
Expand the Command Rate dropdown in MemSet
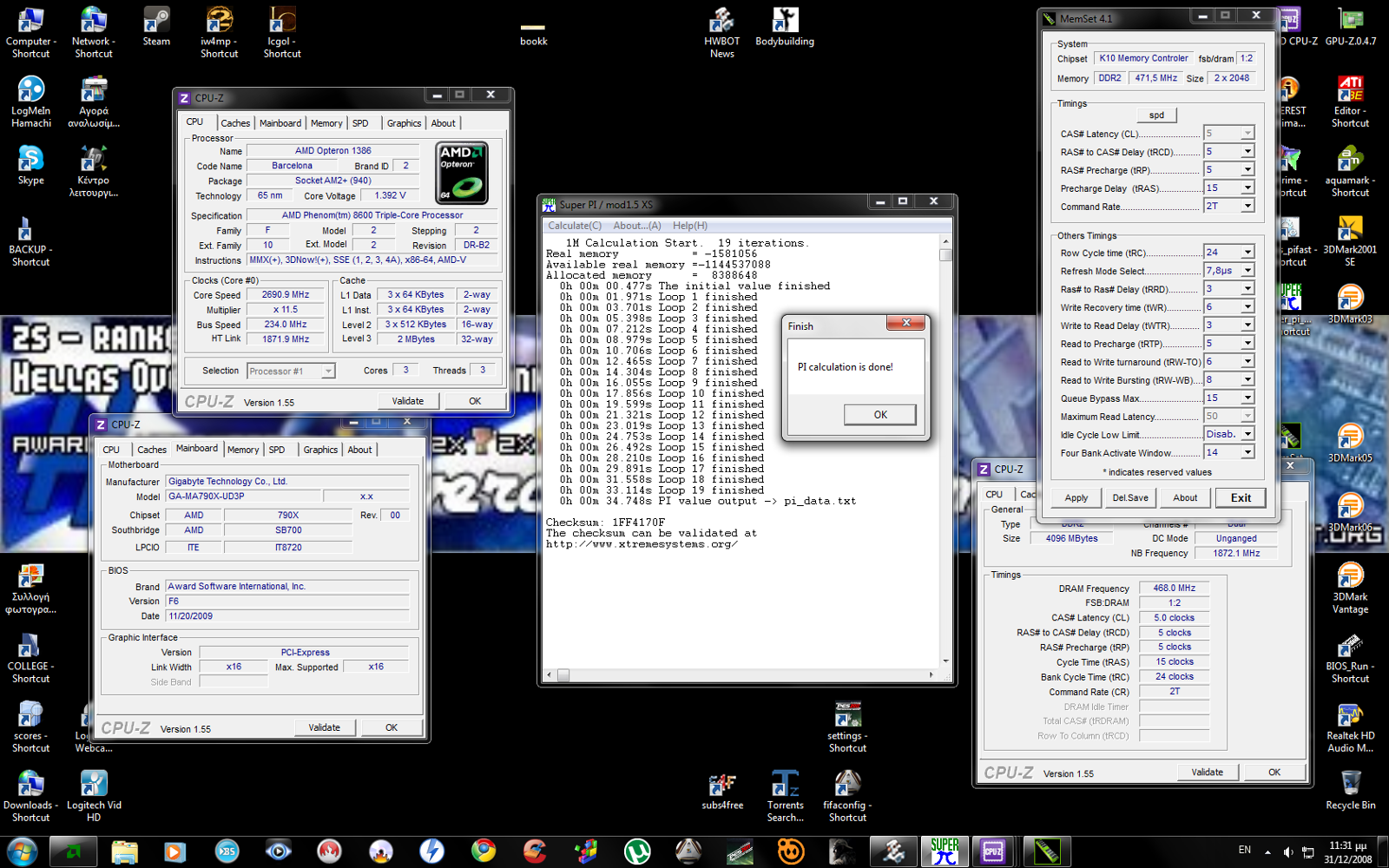click(1247, 206)
